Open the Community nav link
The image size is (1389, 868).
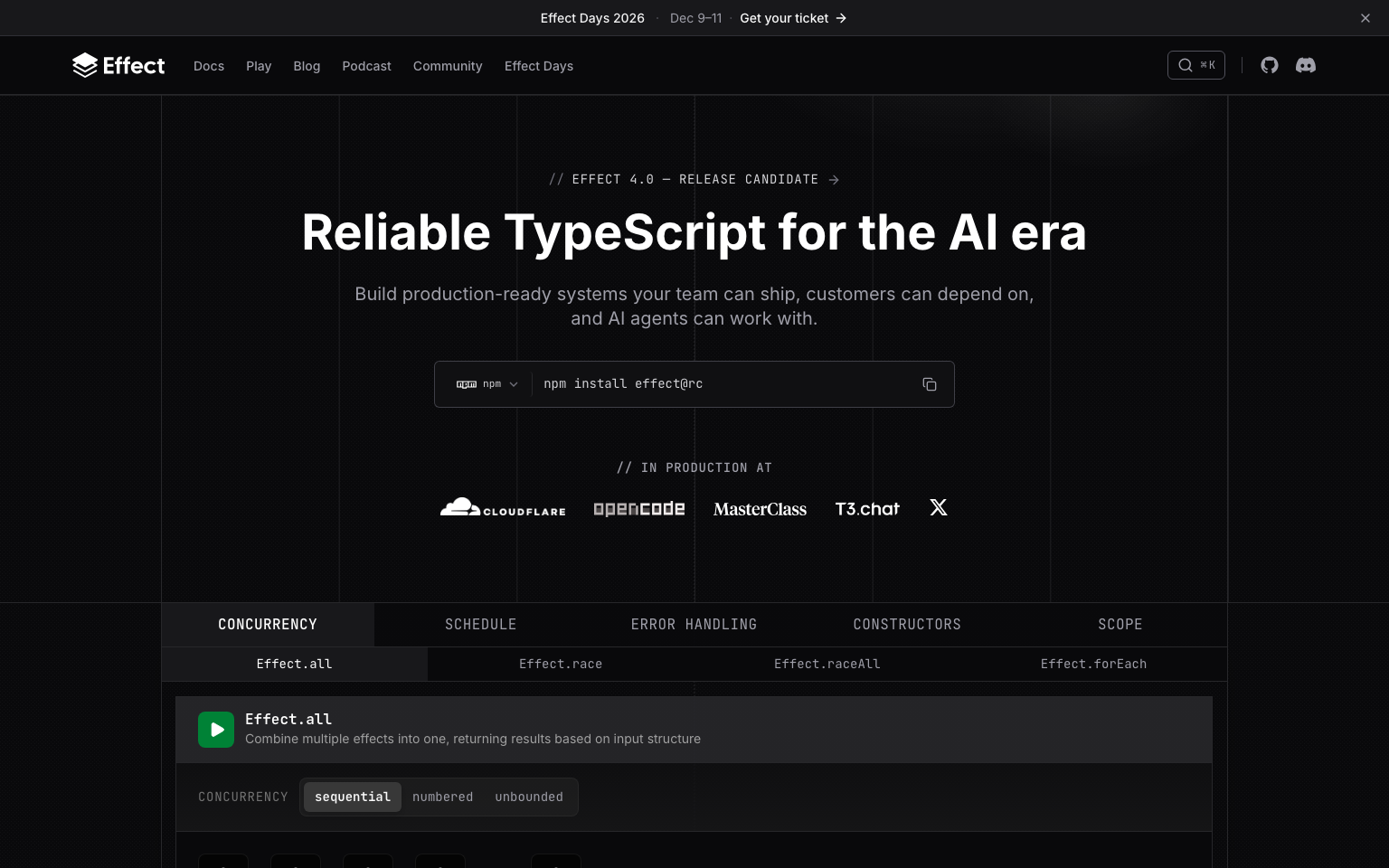click(x=448, y=66)
